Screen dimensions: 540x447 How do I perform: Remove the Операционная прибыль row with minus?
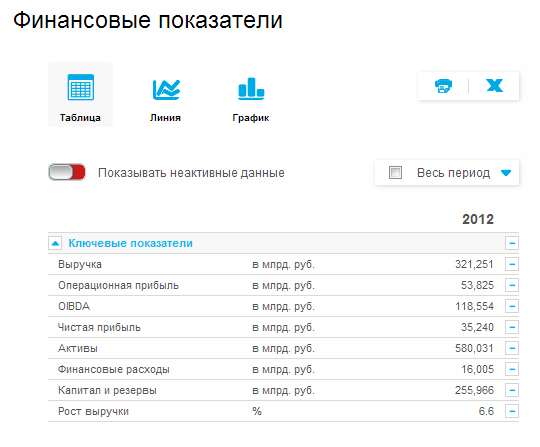(512, 285)
